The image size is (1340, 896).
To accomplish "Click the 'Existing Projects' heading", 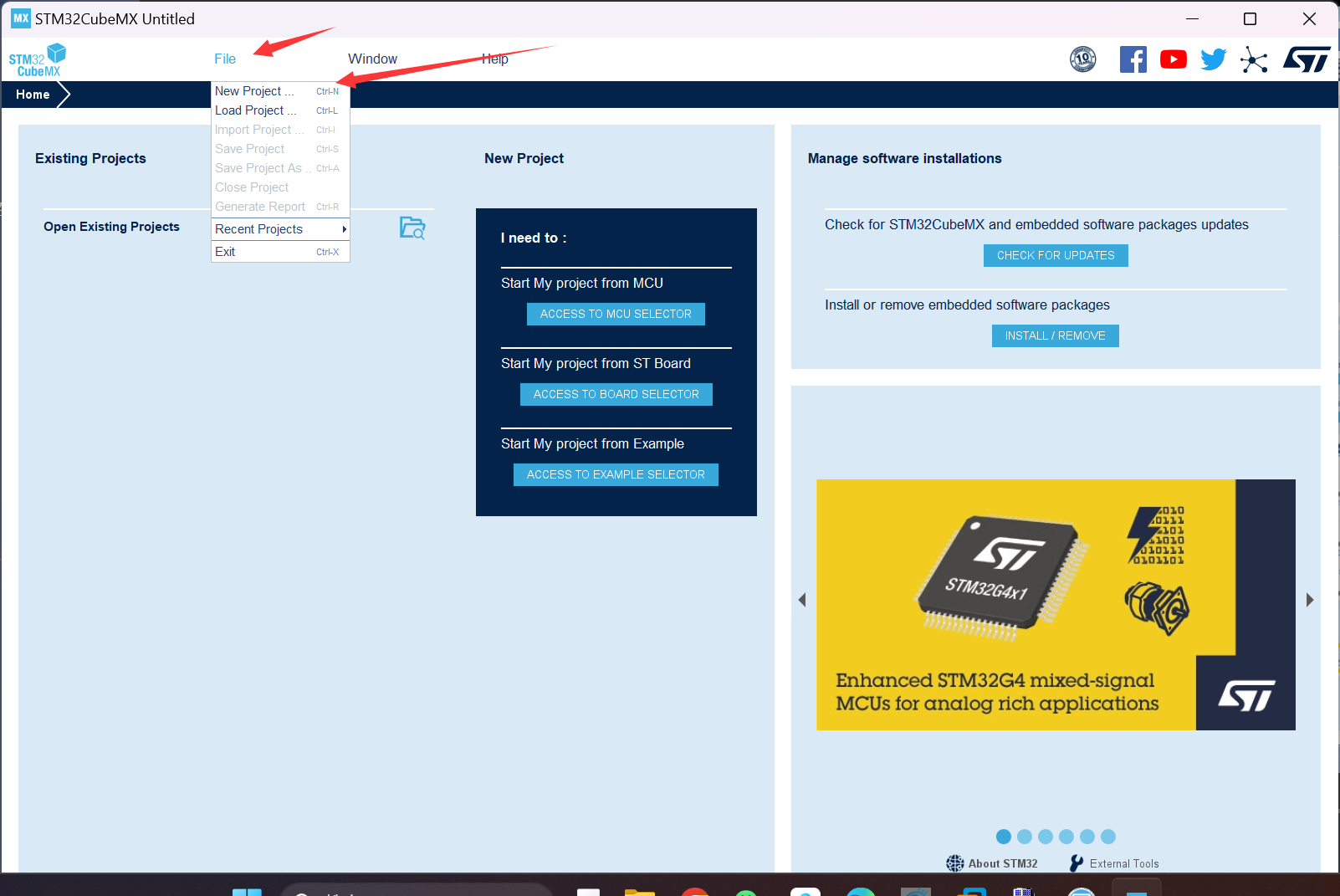I will click(90, 158).
